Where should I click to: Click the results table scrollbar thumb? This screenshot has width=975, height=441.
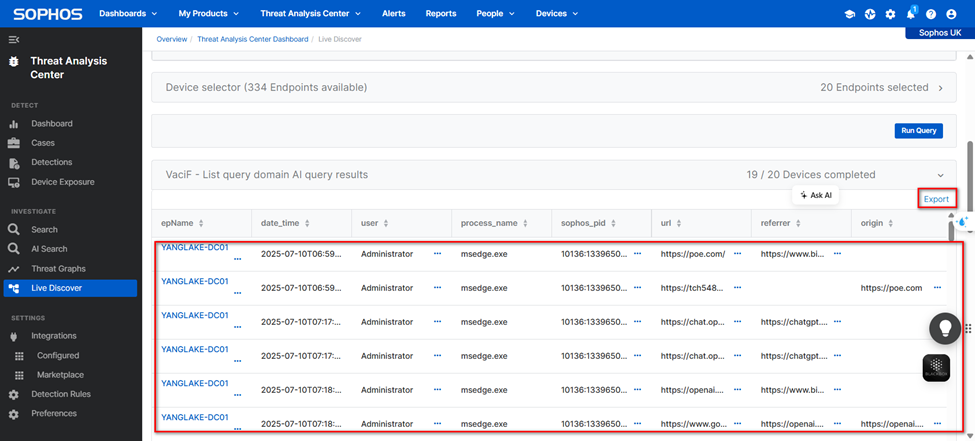951,230
